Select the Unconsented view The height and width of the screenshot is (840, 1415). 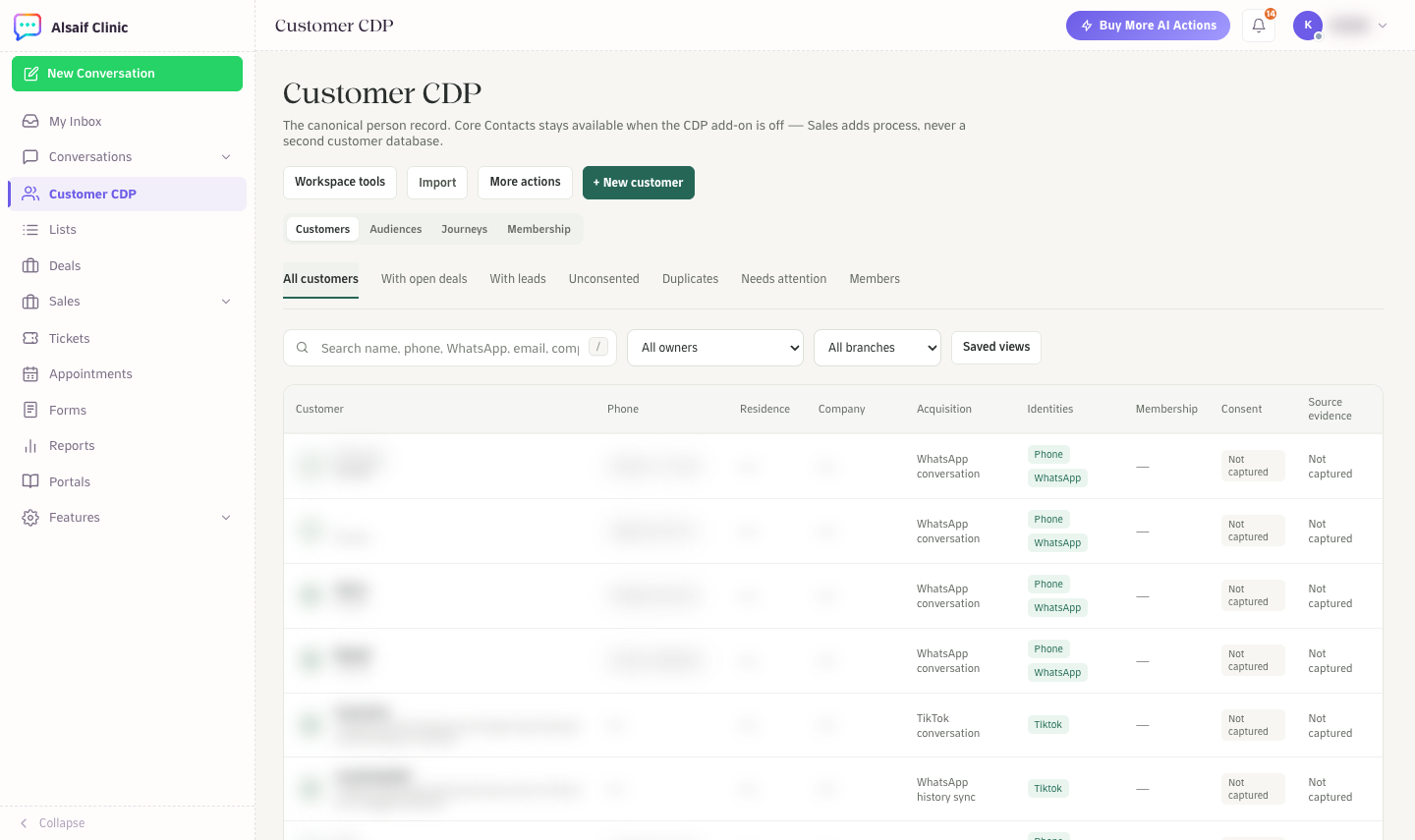[604, 279]
